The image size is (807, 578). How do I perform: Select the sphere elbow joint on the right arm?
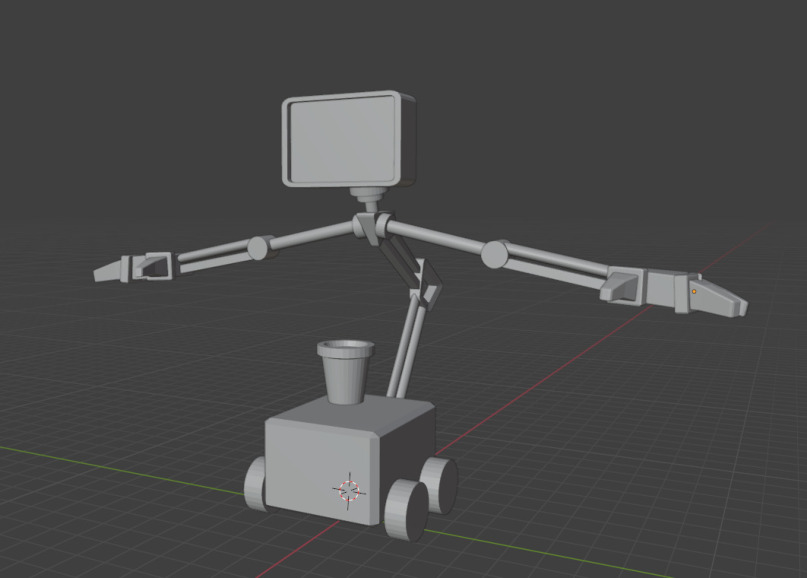click(x=493, y=256)
